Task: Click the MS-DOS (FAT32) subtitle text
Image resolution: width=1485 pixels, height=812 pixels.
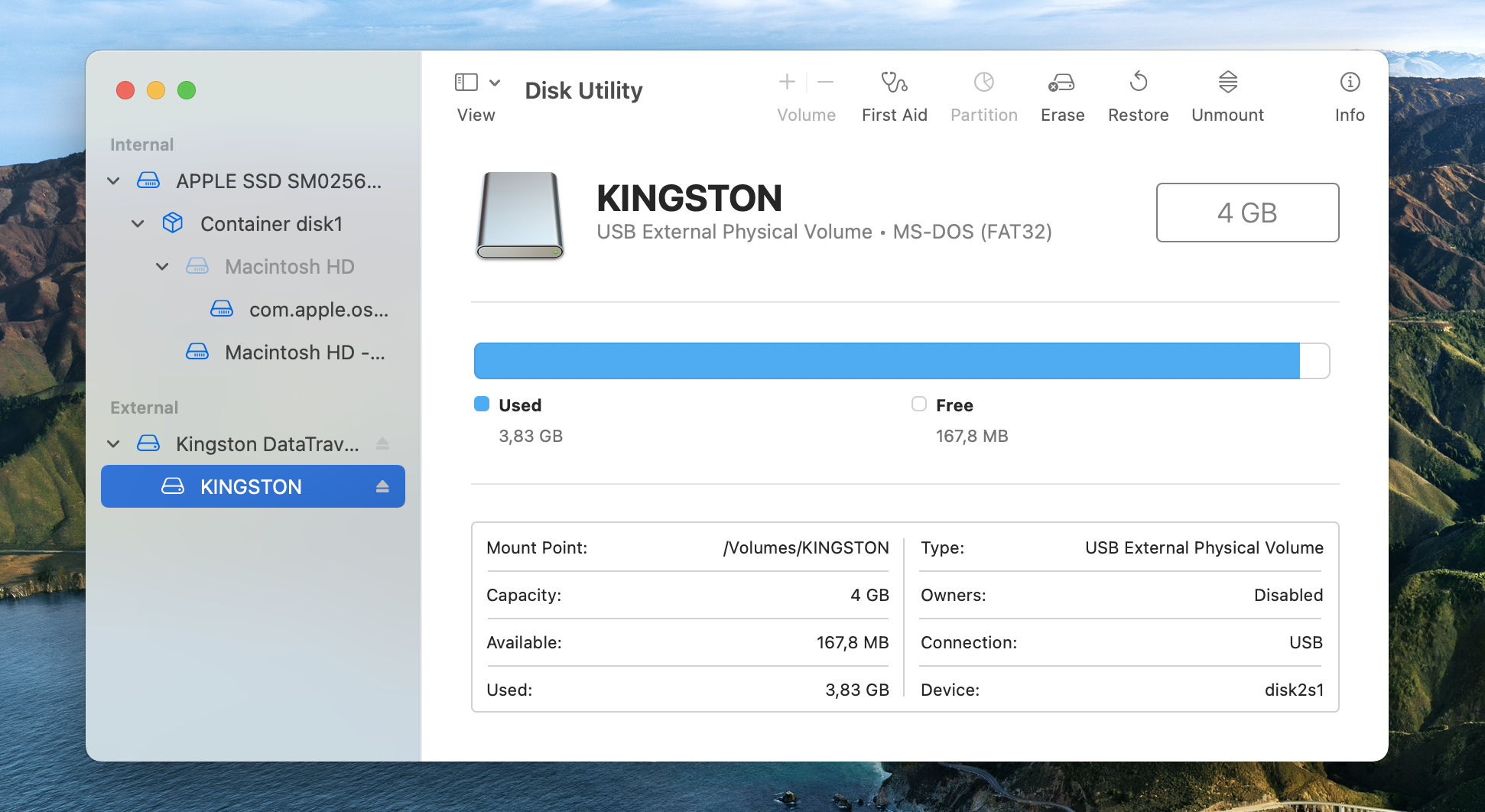Action: click(973, 232)
